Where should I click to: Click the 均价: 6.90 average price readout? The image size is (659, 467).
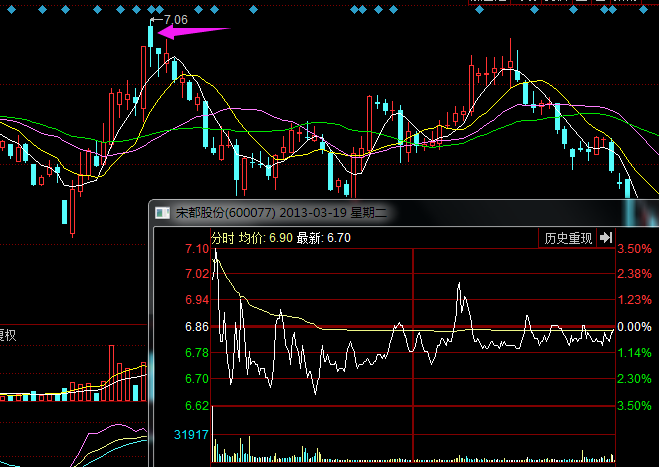[266, 238]
